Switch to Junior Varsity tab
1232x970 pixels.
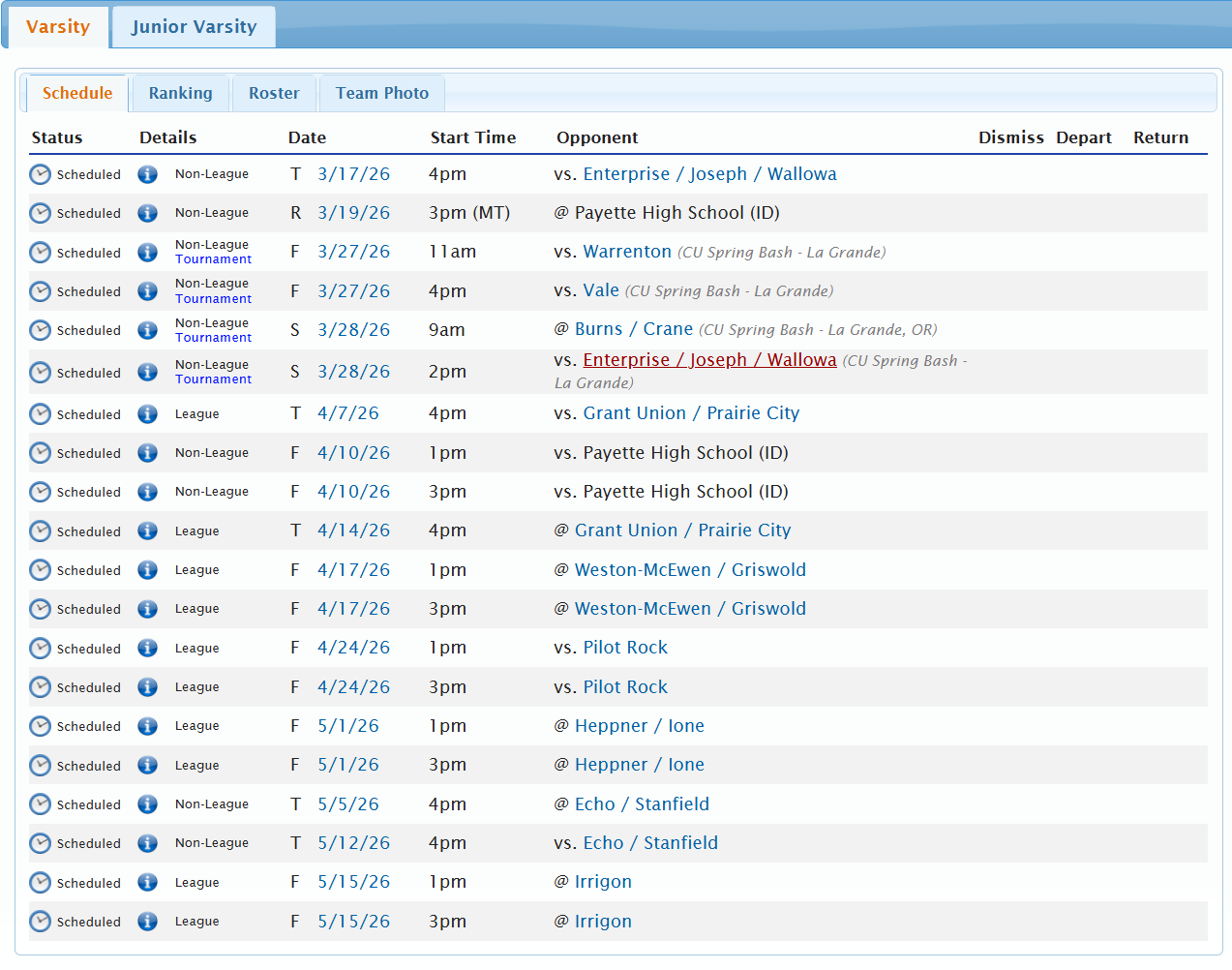tap(194, 27)
